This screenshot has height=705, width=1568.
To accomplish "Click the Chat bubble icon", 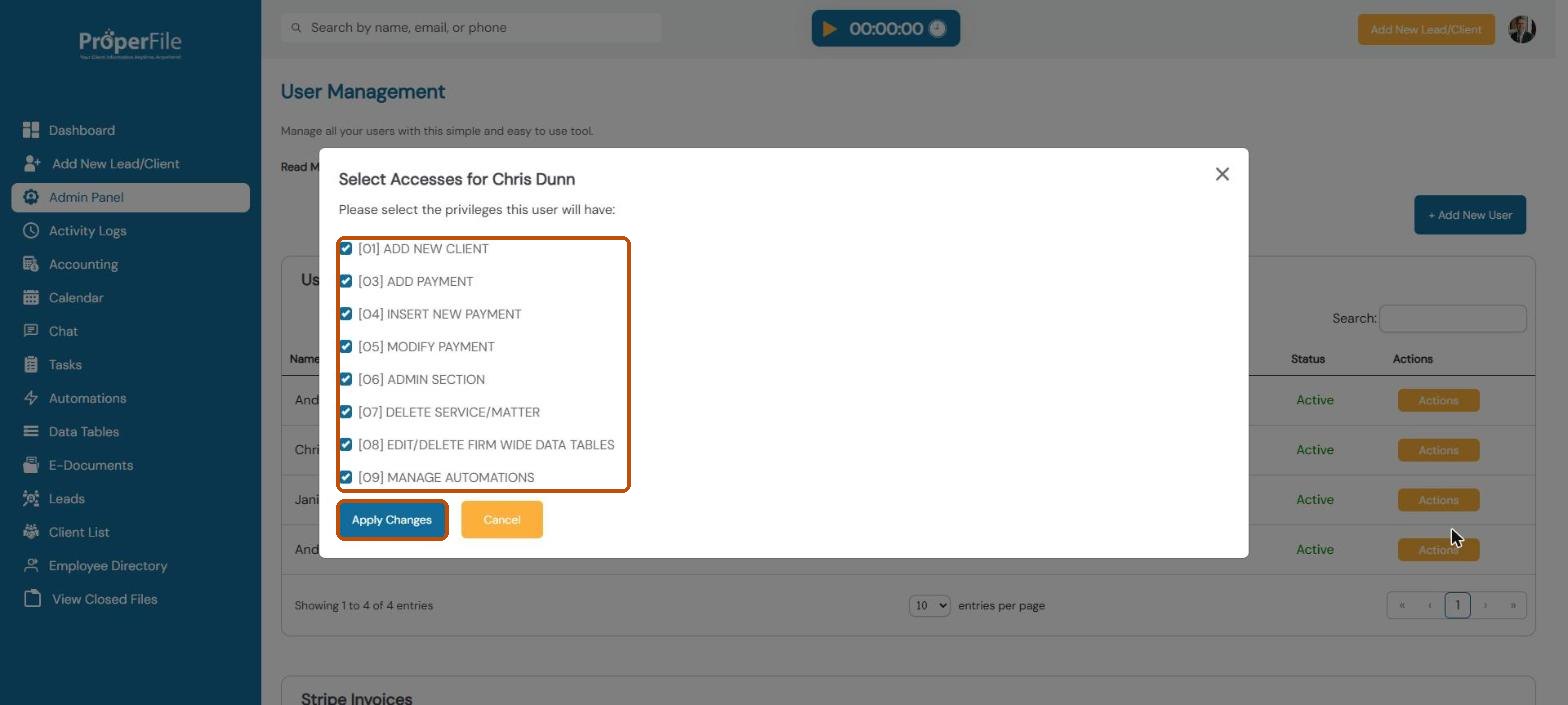I will 31,331.
